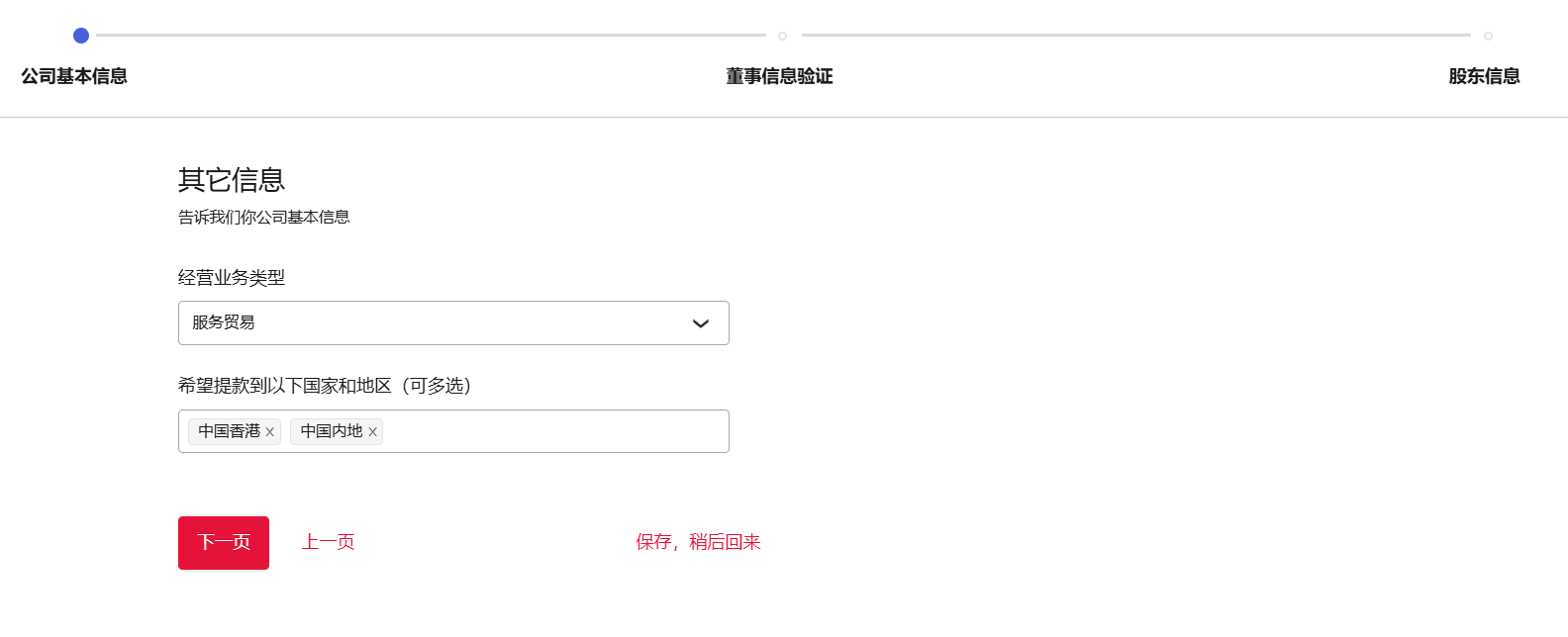Click the blue step dot for 公司基本信息
The image size is (1568, 637).
(81, 36)
